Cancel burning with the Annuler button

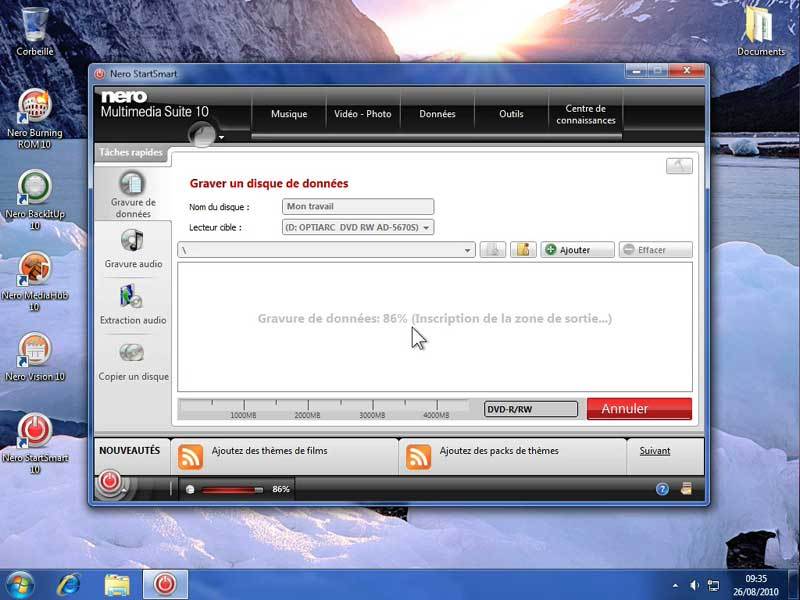click(x=639, y=409)
